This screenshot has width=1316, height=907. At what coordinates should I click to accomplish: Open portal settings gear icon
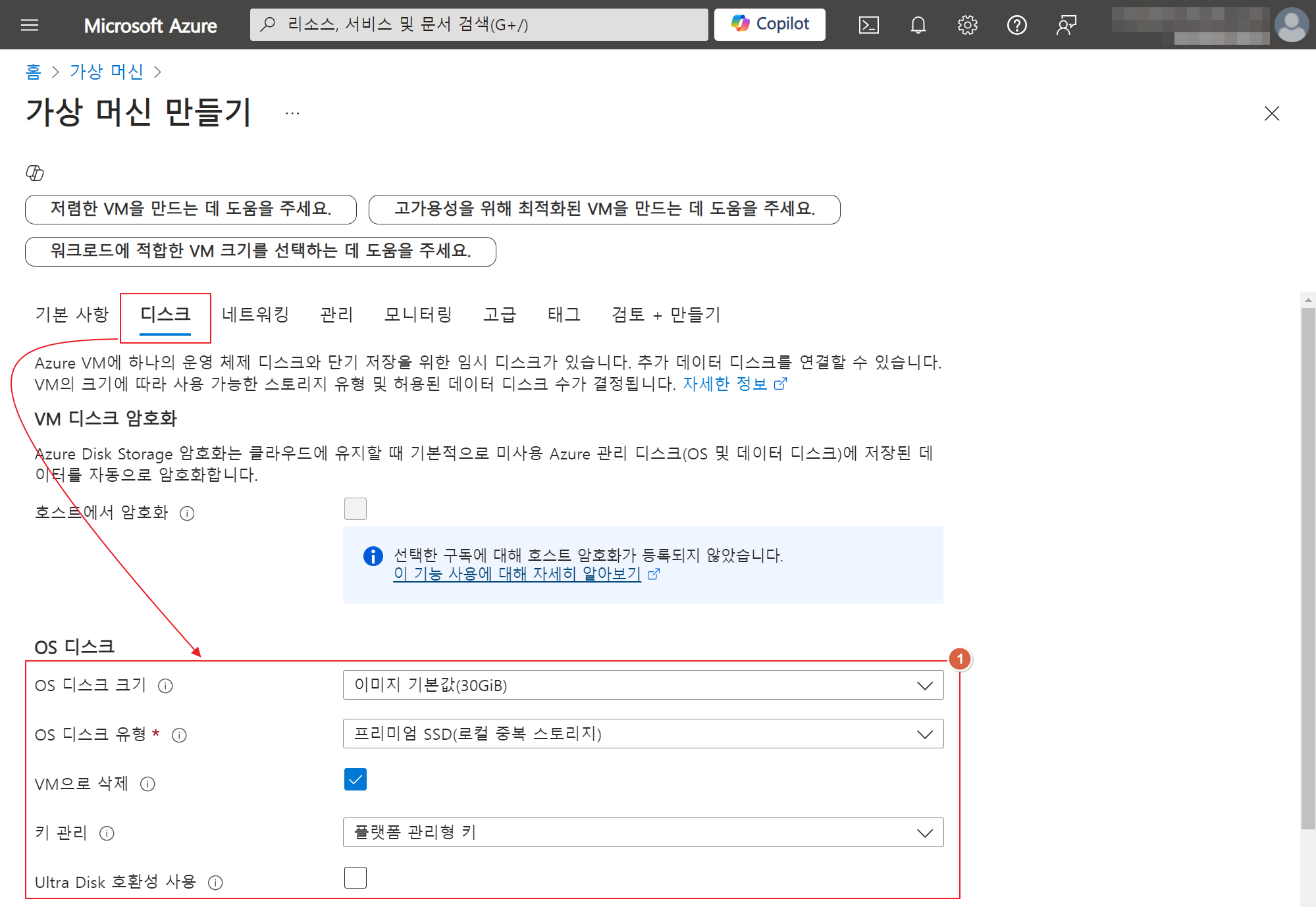pos(967,25)
